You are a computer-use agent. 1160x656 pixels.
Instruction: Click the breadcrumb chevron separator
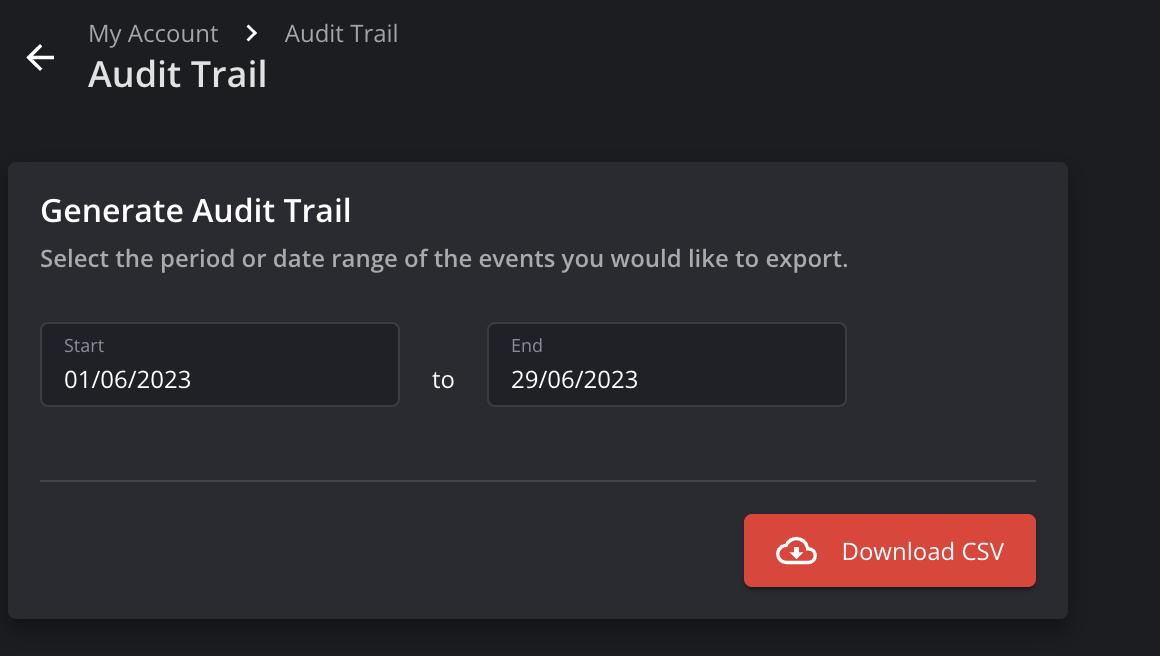[252, 34]
